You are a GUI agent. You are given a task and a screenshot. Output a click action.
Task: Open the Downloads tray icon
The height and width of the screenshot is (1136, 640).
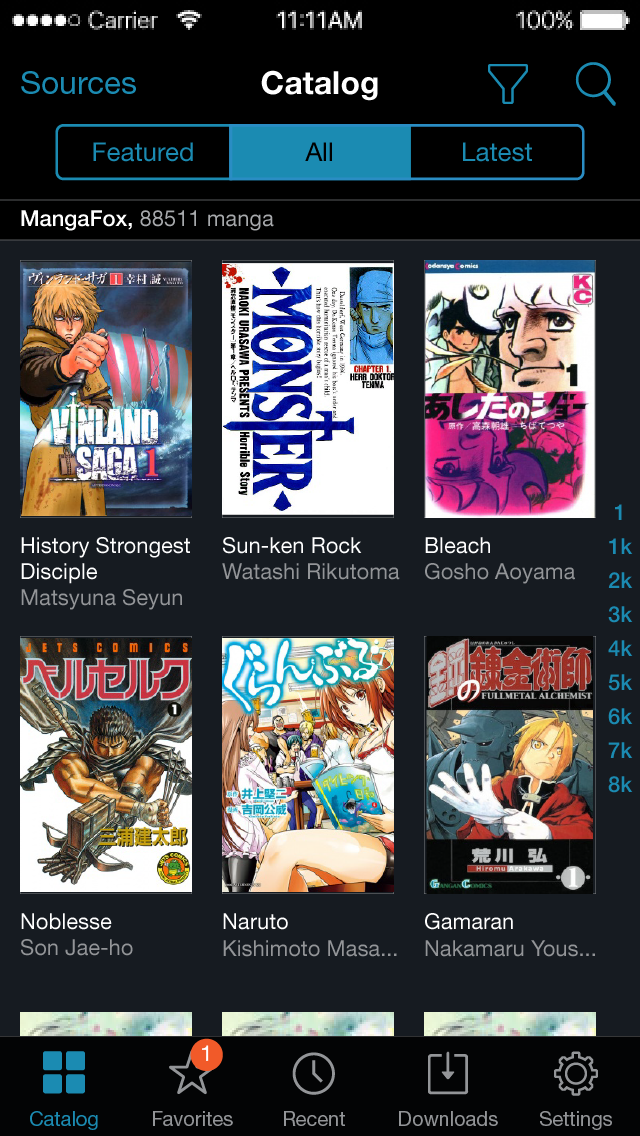[x=447, y=1073]
